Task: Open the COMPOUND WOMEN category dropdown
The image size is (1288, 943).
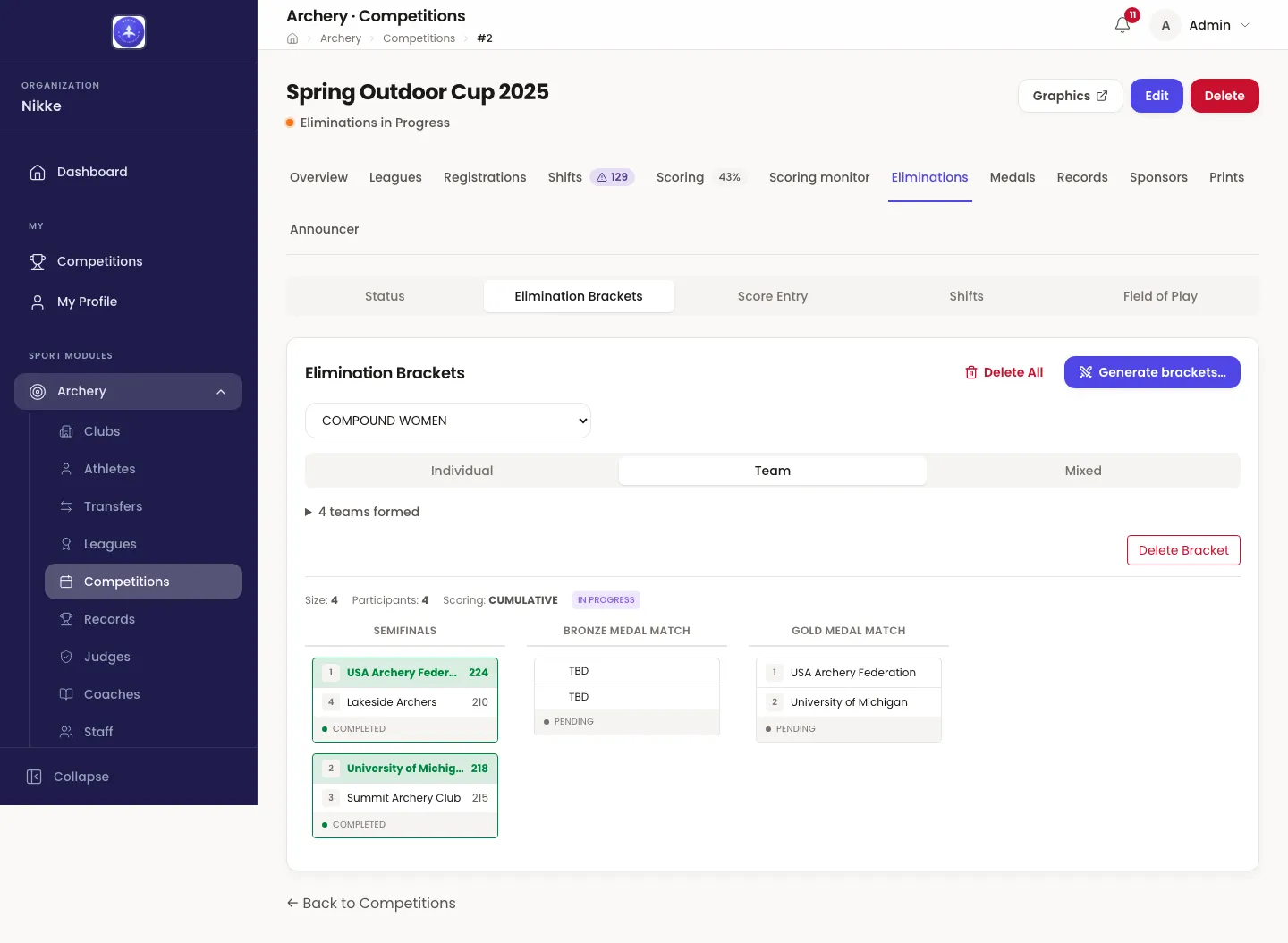Action: [448, 421]
